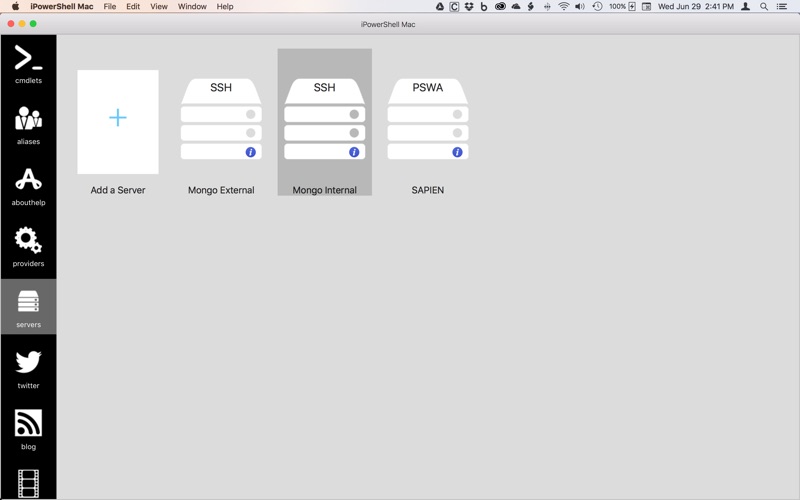The width and height of the screenshot is (800, 500).
Task: Click the SAPIEN label
Action: pyautogui.click(x=428, y=190)
